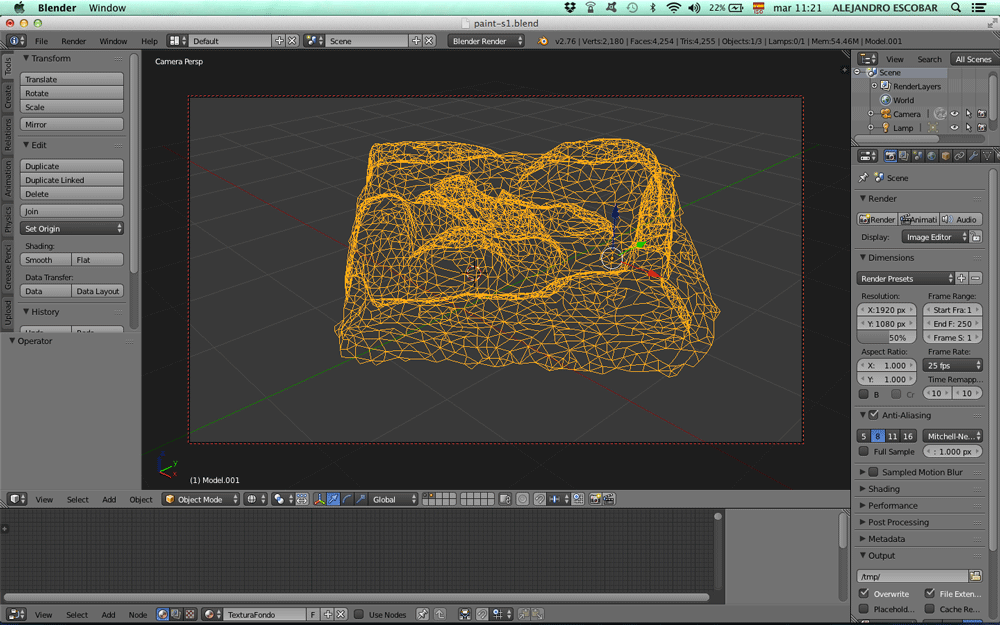The height and width of the screenshot is (625, 1000).
Task: Pin the Scene properties context
Action: (864, 178)
